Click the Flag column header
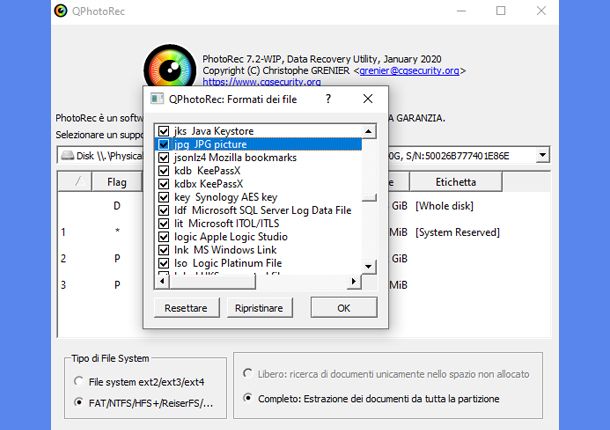This screenshot has width=610, height=430. click(x=117, y=182)
